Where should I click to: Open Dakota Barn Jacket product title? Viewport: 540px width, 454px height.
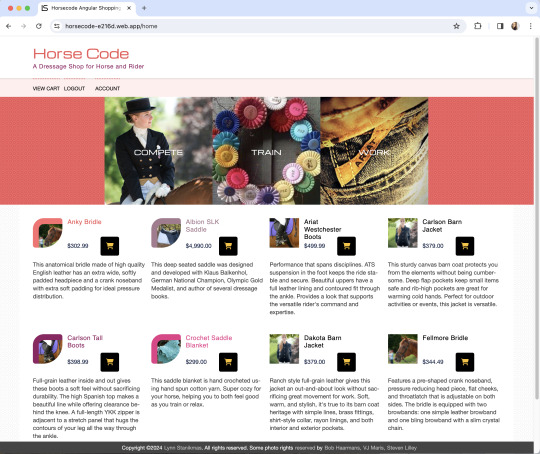click(323, 342)
